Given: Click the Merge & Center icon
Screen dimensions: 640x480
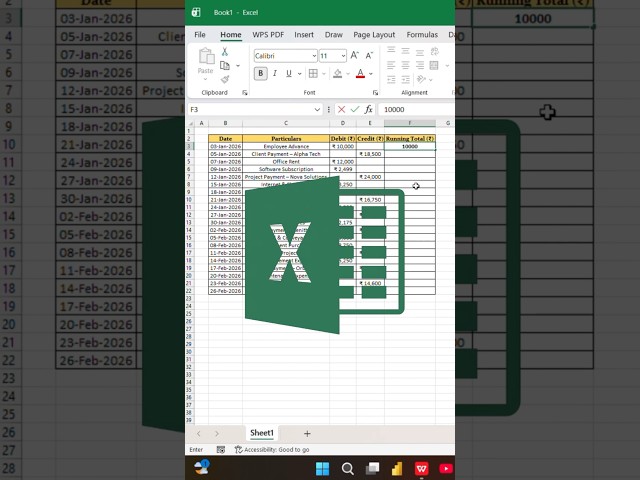Looking at the screenshot, I should [x=434, y=65].
